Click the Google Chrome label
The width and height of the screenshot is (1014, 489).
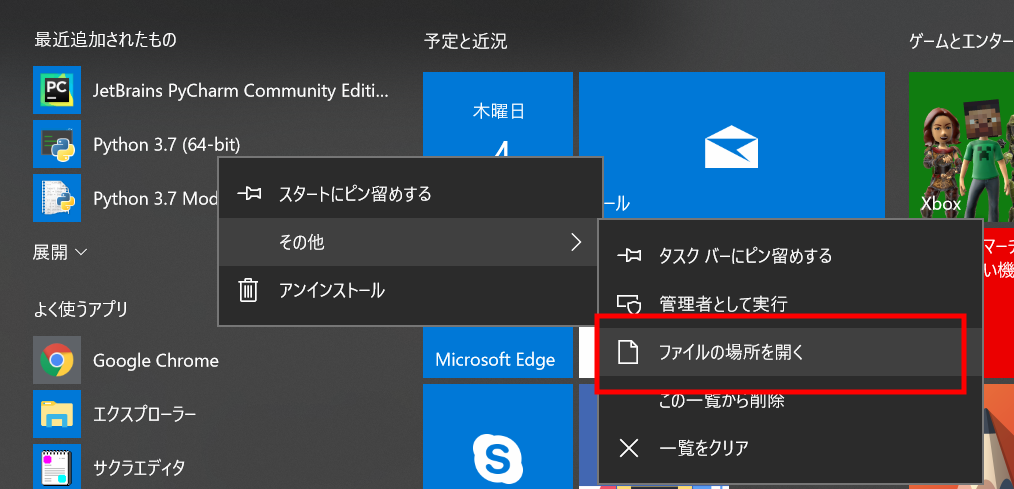[156, 360]
